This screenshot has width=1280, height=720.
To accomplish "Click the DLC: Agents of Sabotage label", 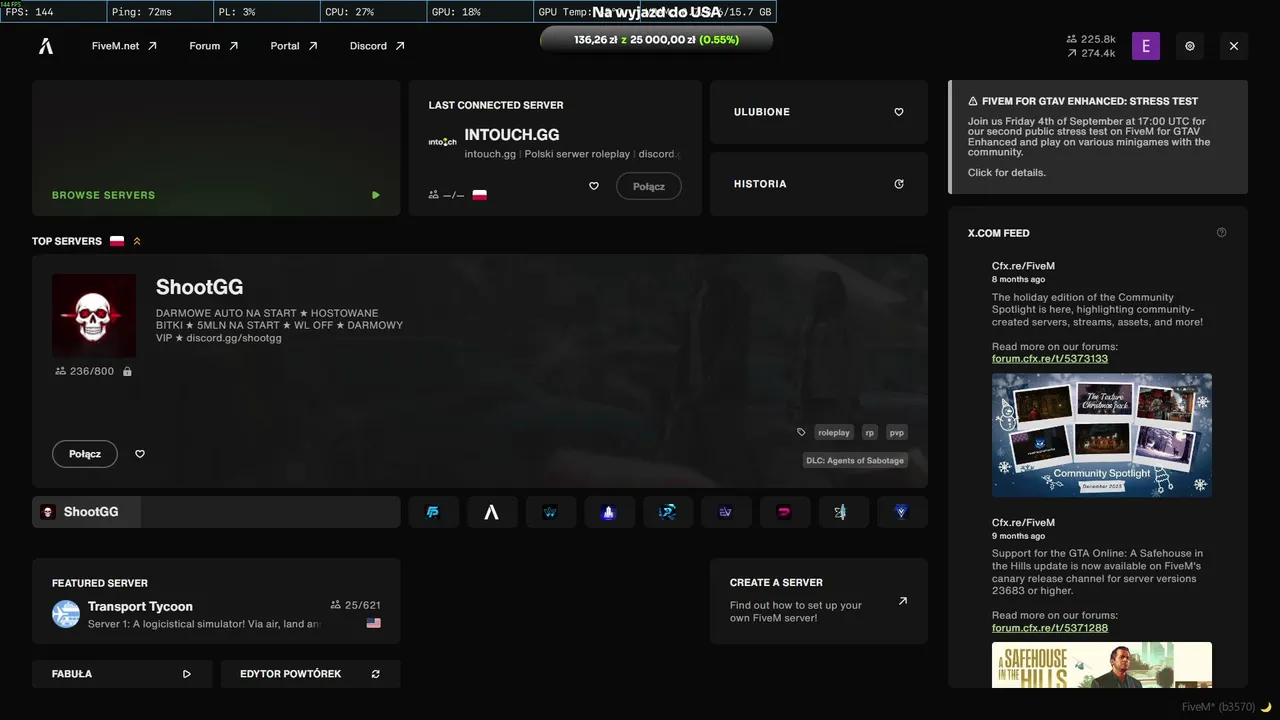I will pyautogui.click(x=855, y=461).
